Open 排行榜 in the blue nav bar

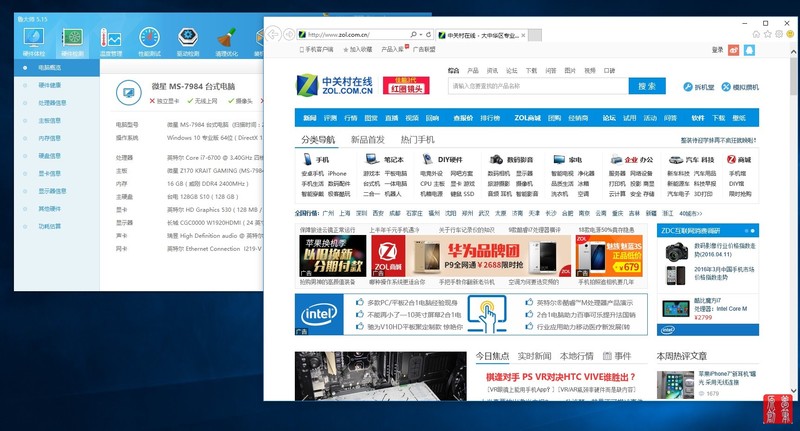(x=490, y=118)
